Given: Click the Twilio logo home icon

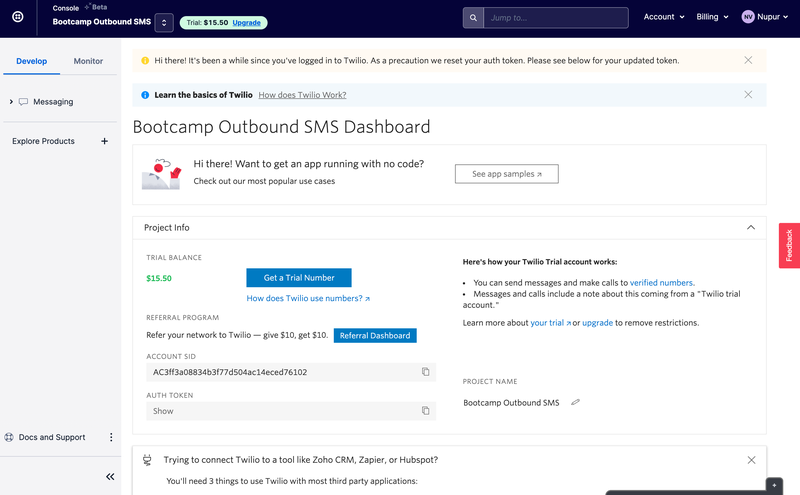Looking at the screenshot, I should (18, 17).
